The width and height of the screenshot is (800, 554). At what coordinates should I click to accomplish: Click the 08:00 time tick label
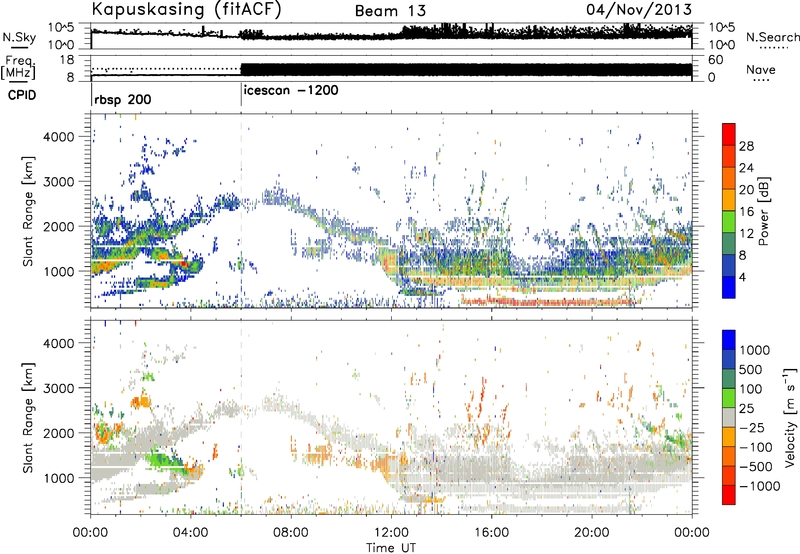291,533
